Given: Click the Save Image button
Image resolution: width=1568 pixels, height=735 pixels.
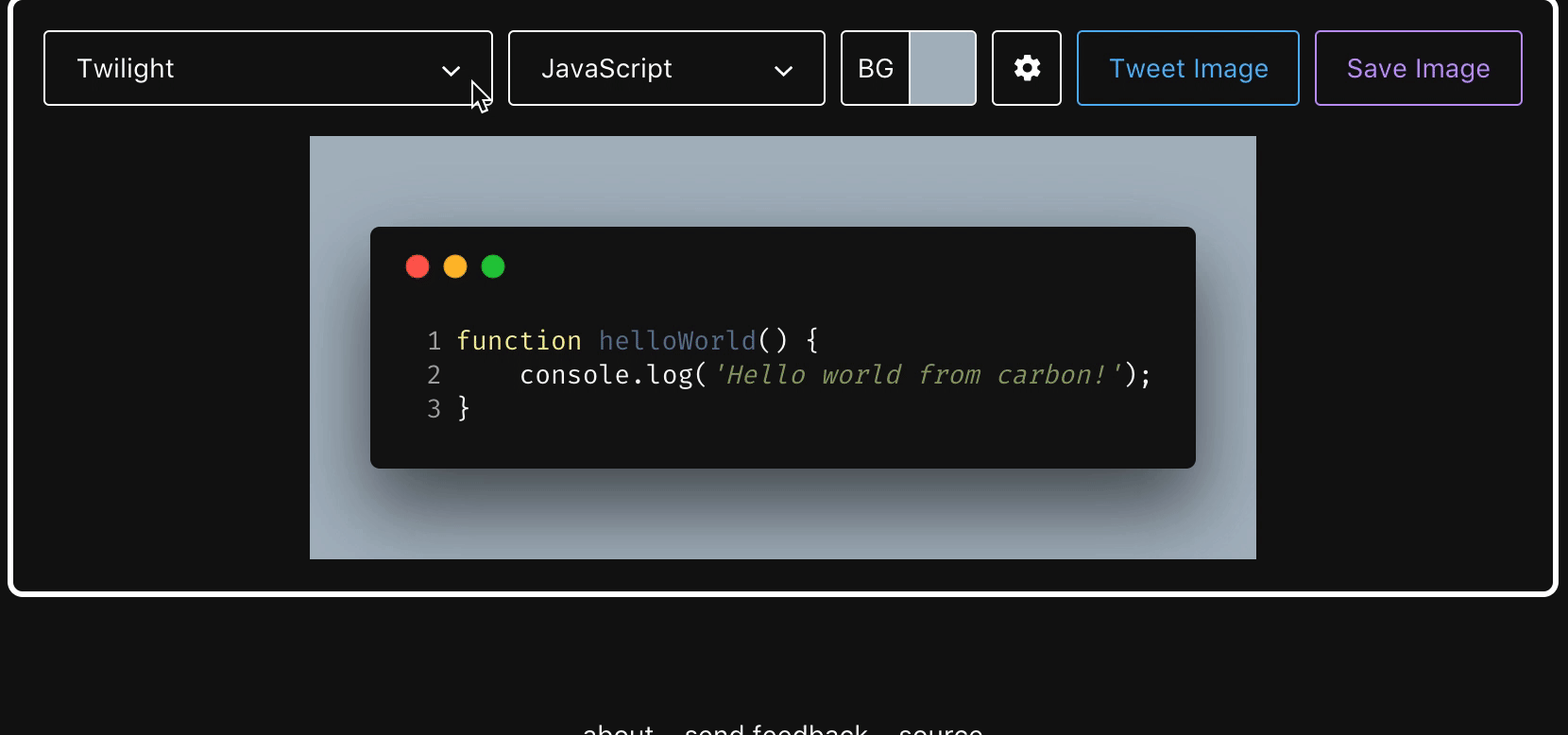Looking at the screenshot, I should 1419,68.
